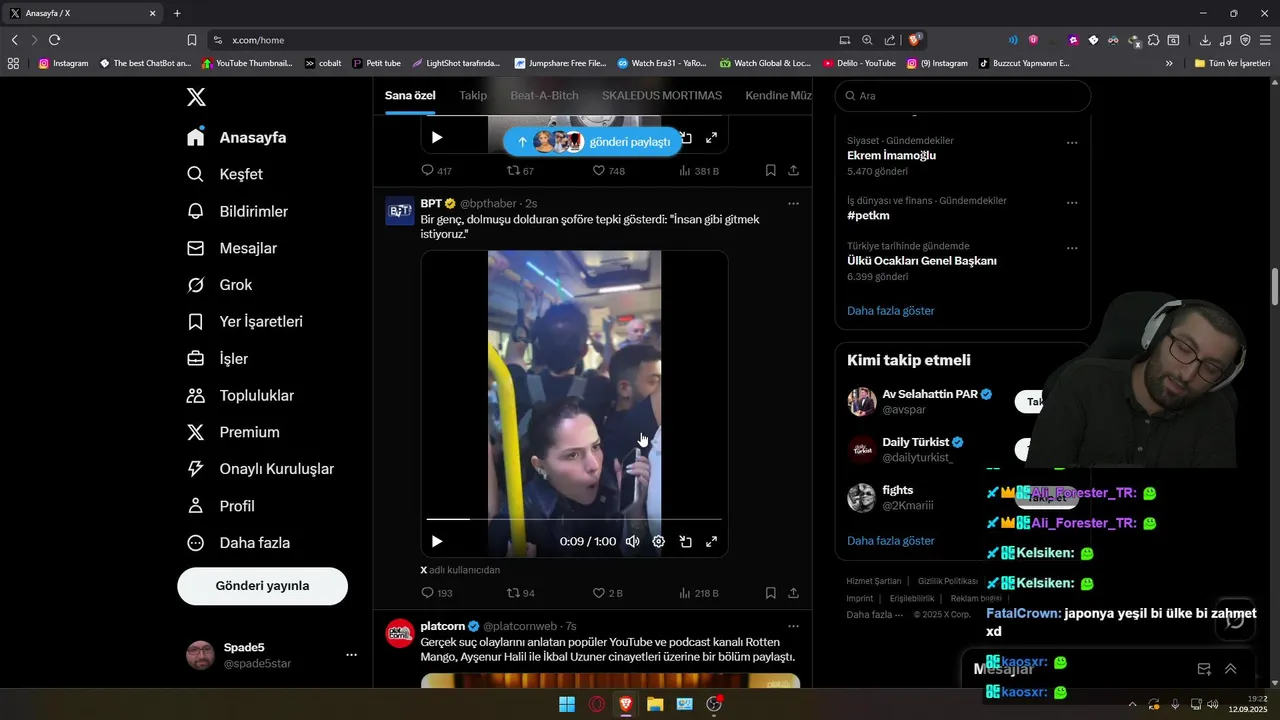Share the BPT post via share icon
Image resolution: width=1280 pixels, height=720 pixels.
tap(793, 593)
